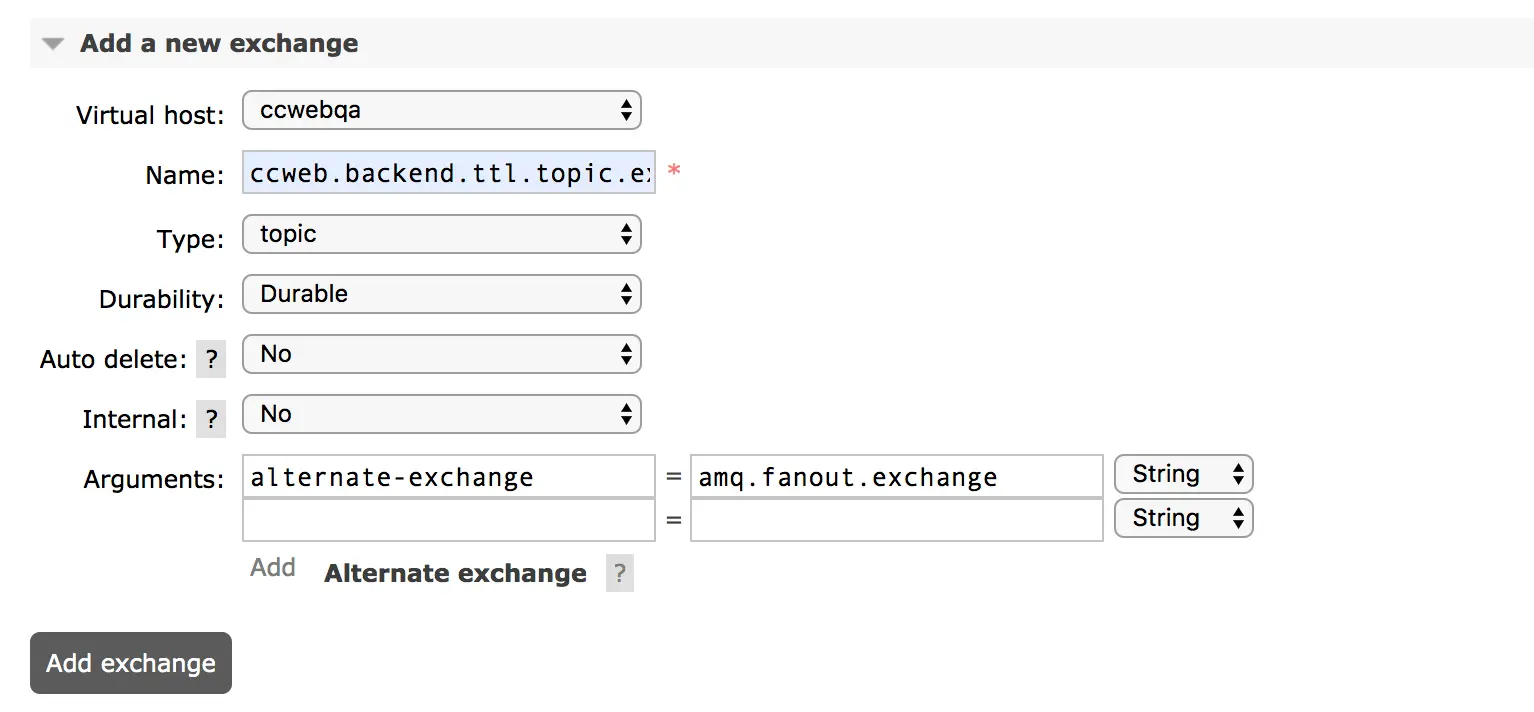
Task: Click the exchange Name input field
Action: [x=449, y=173]
